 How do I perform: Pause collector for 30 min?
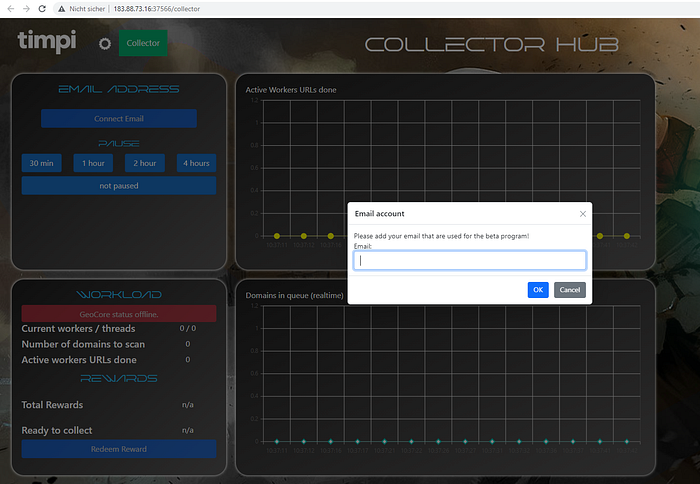point(41,163)
